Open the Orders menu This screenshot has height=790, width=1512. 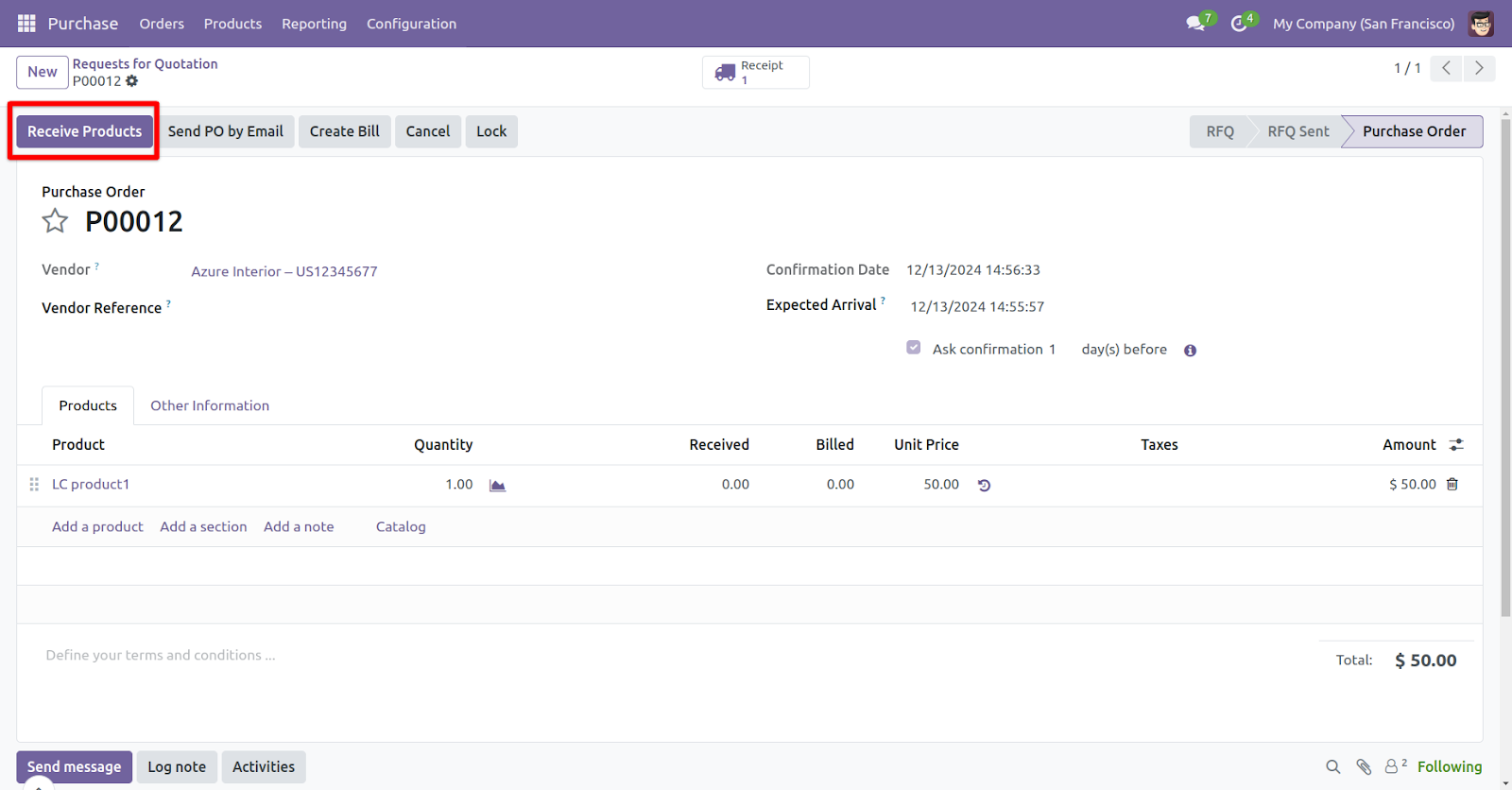pos(162,24)
